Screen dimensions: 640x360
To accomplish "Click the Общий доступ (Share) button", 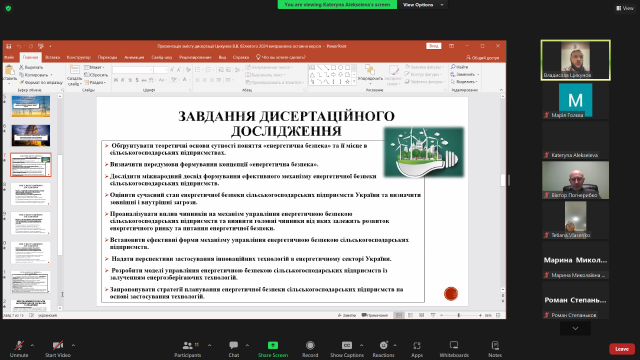I will (x=482, y=58).
